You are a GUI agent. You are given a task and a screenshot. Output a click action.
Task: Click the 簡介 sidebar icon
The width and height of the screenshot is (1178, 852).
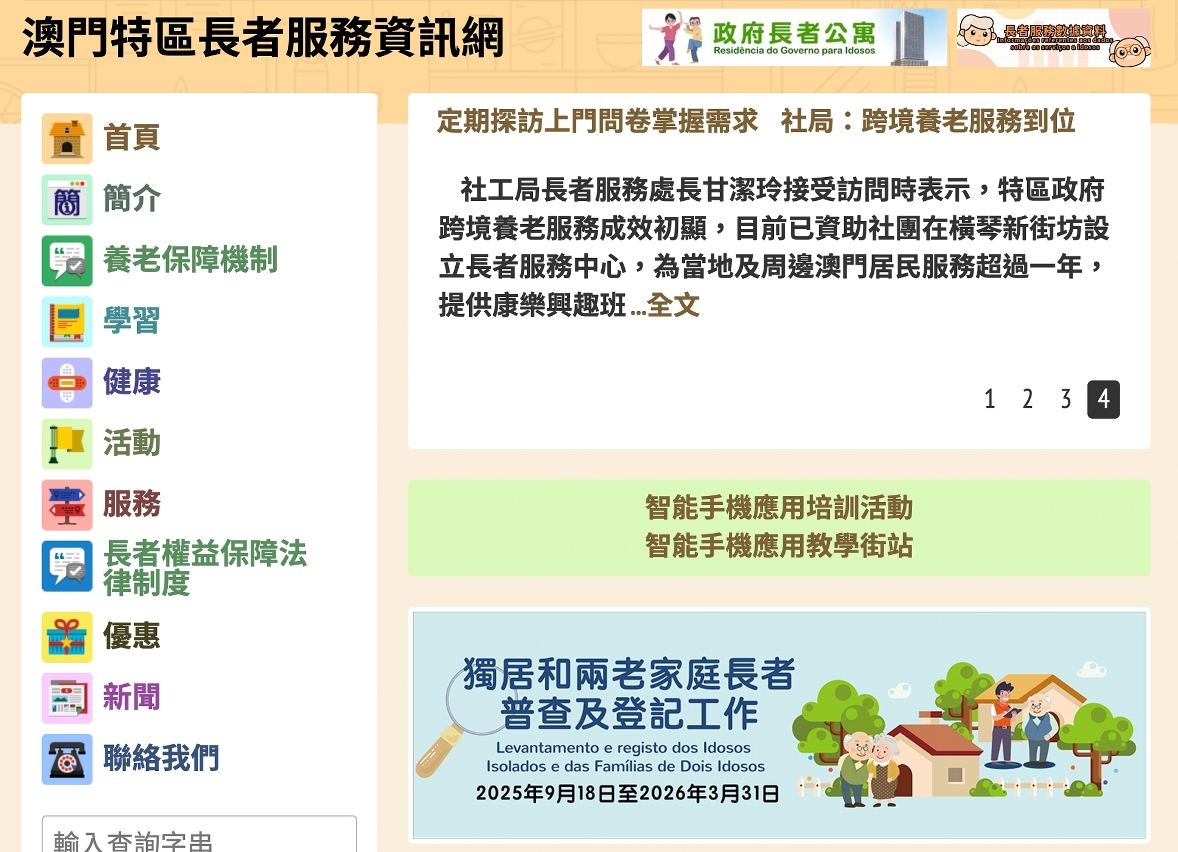click(x=67, y=199)
